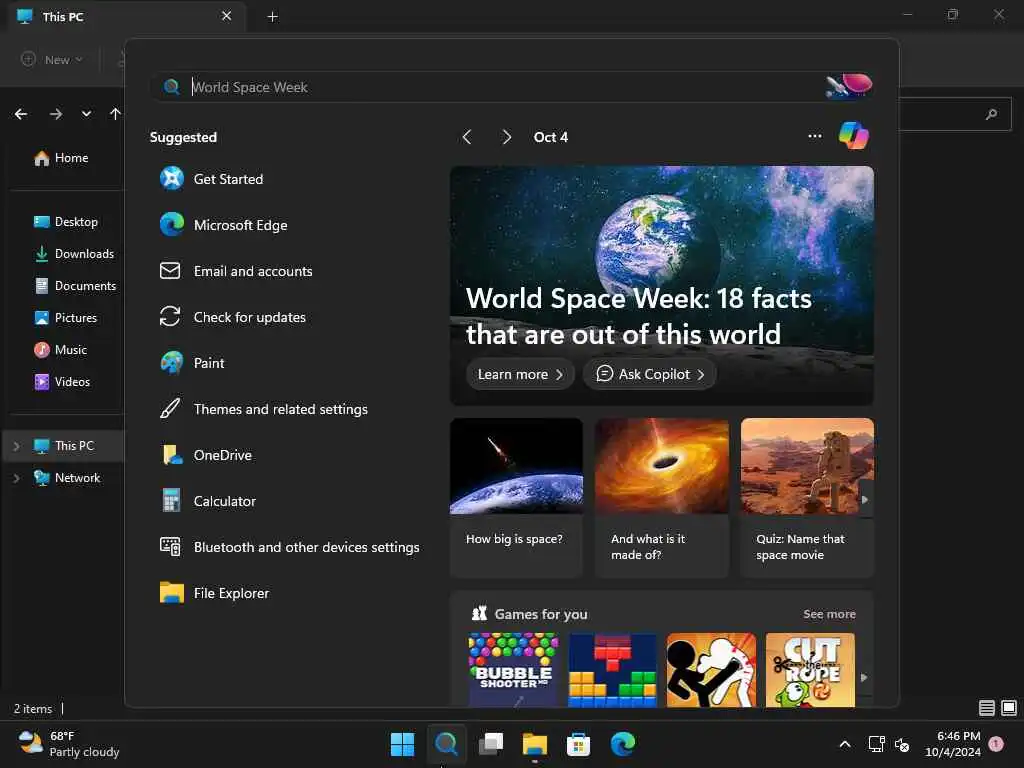Open Videos folder in navigation pane
Viewport: 1024px width, 768px height.
[61, 382]
